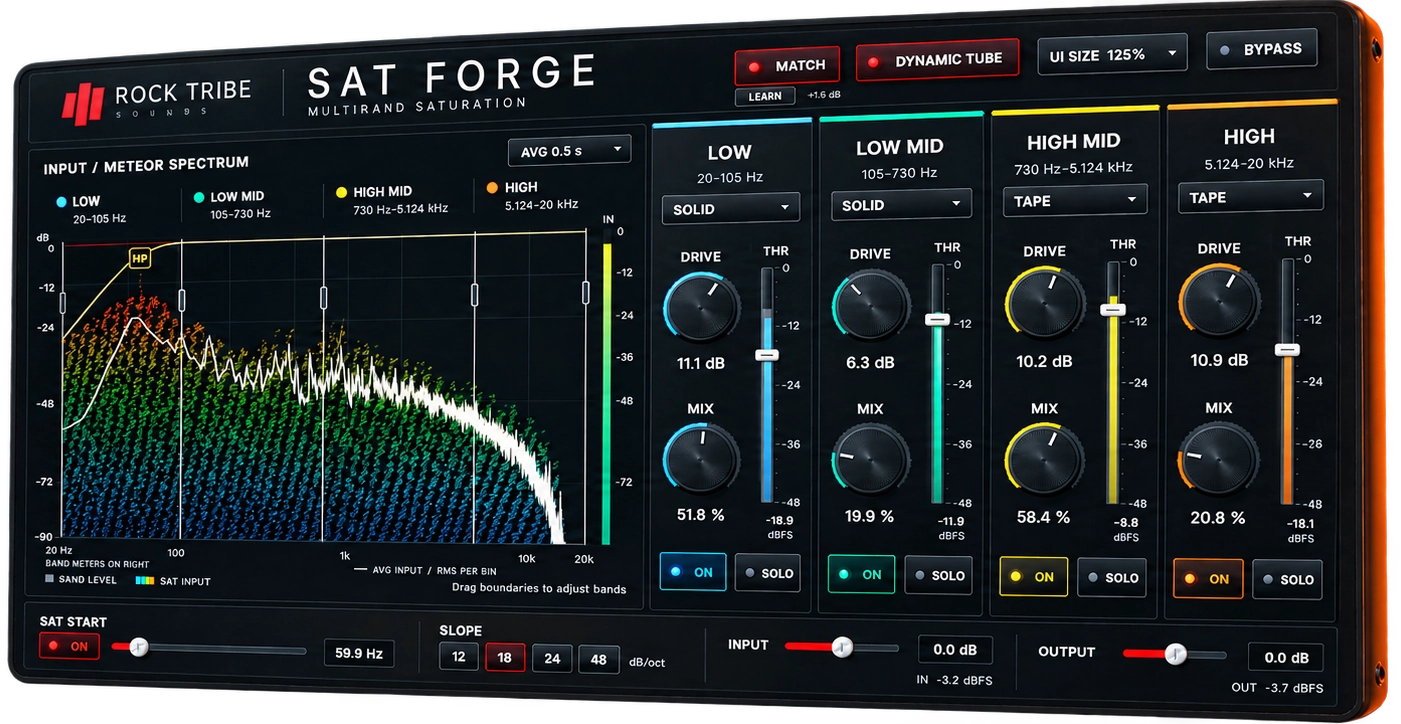Click the Rock Tribe Sounds logo icon
The image size is (1401, 724).
coord(83,104)
